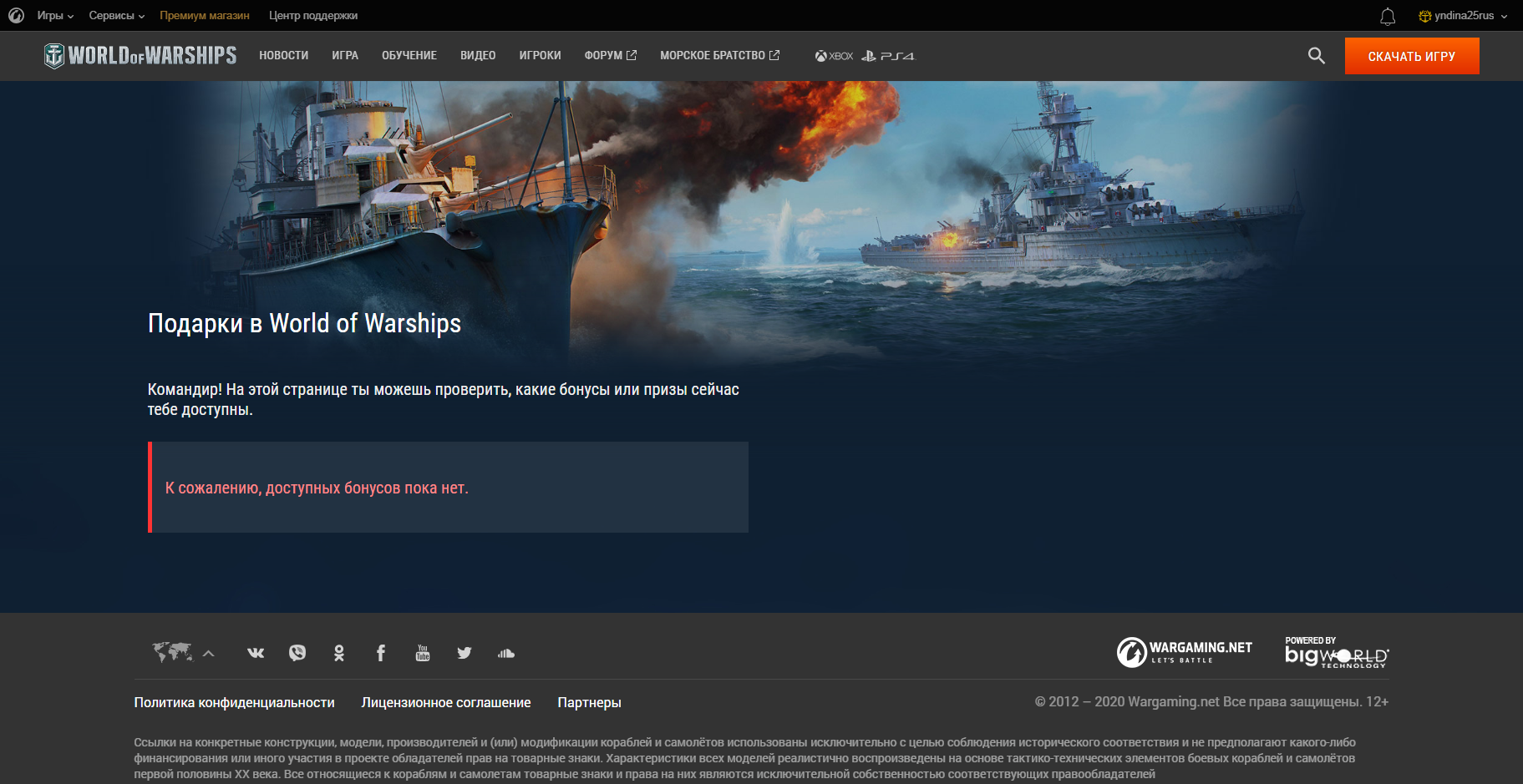Click the world map region icon
Viewport: 1523px width, 784px height.
(173, 651)
